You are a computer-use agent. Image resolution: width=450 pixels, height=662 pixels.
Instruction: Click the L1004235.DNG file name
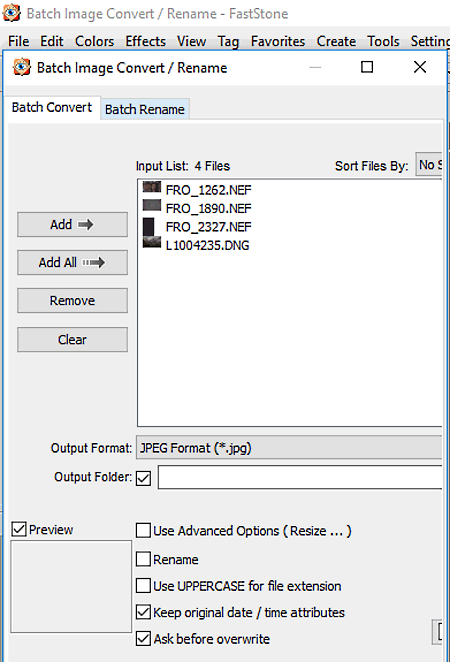click(207, 245)
